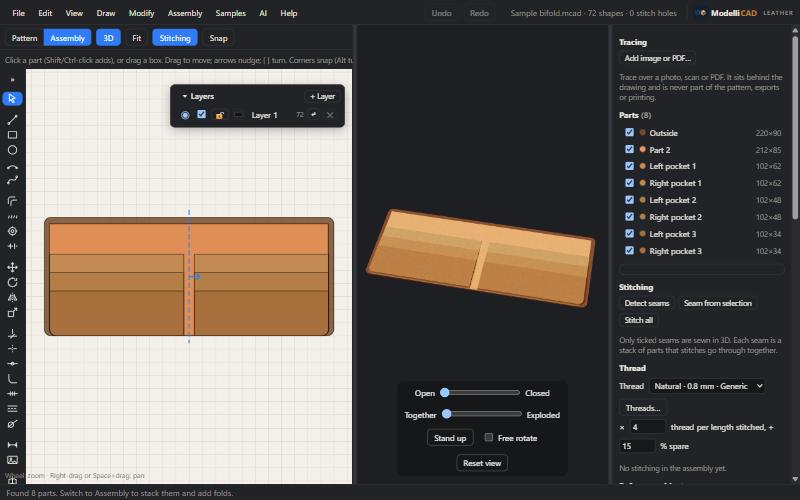Click the Layer 1 return arrow icon

click(314, 115)
